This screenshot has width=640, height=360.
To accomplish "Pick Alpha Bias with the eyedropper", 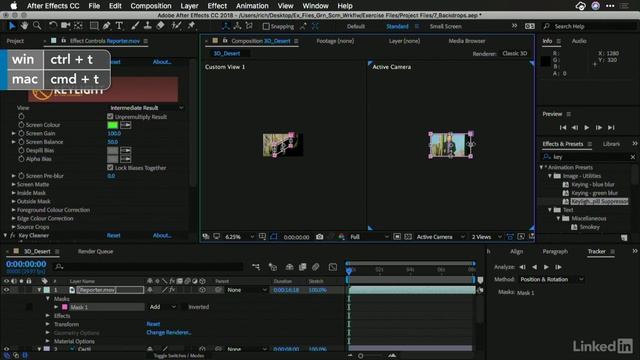I will [x=126, y=159].
